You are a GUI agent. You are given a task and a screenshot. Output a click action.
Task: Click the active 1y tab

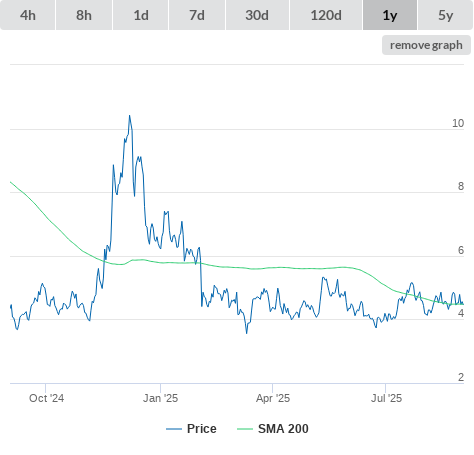390,15
